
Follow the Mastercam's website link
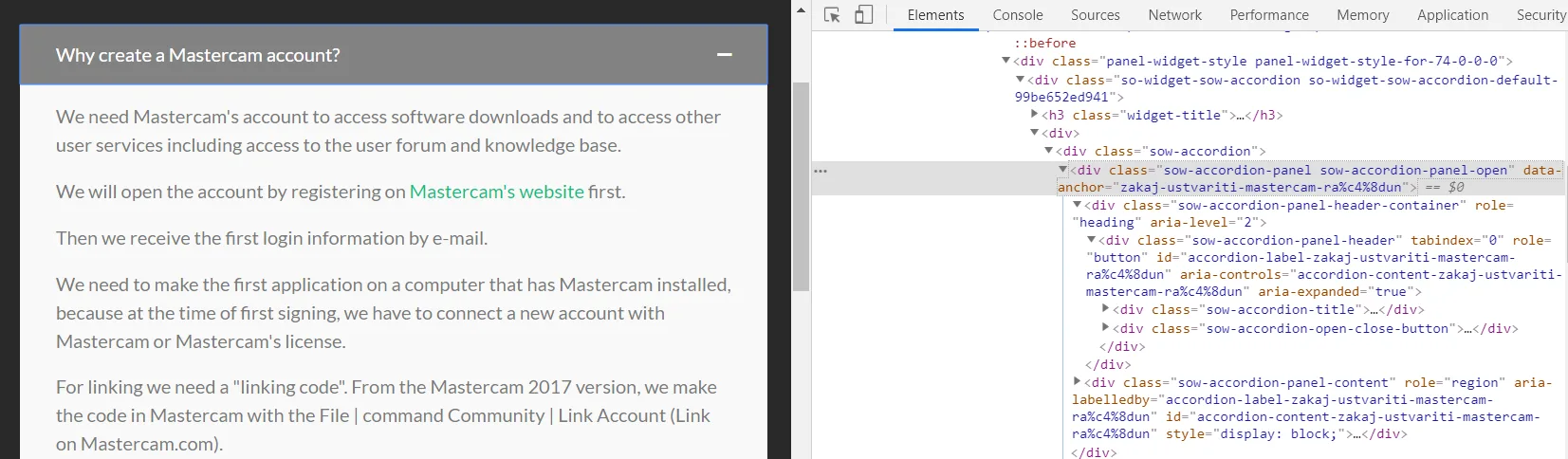pos(496,192)
